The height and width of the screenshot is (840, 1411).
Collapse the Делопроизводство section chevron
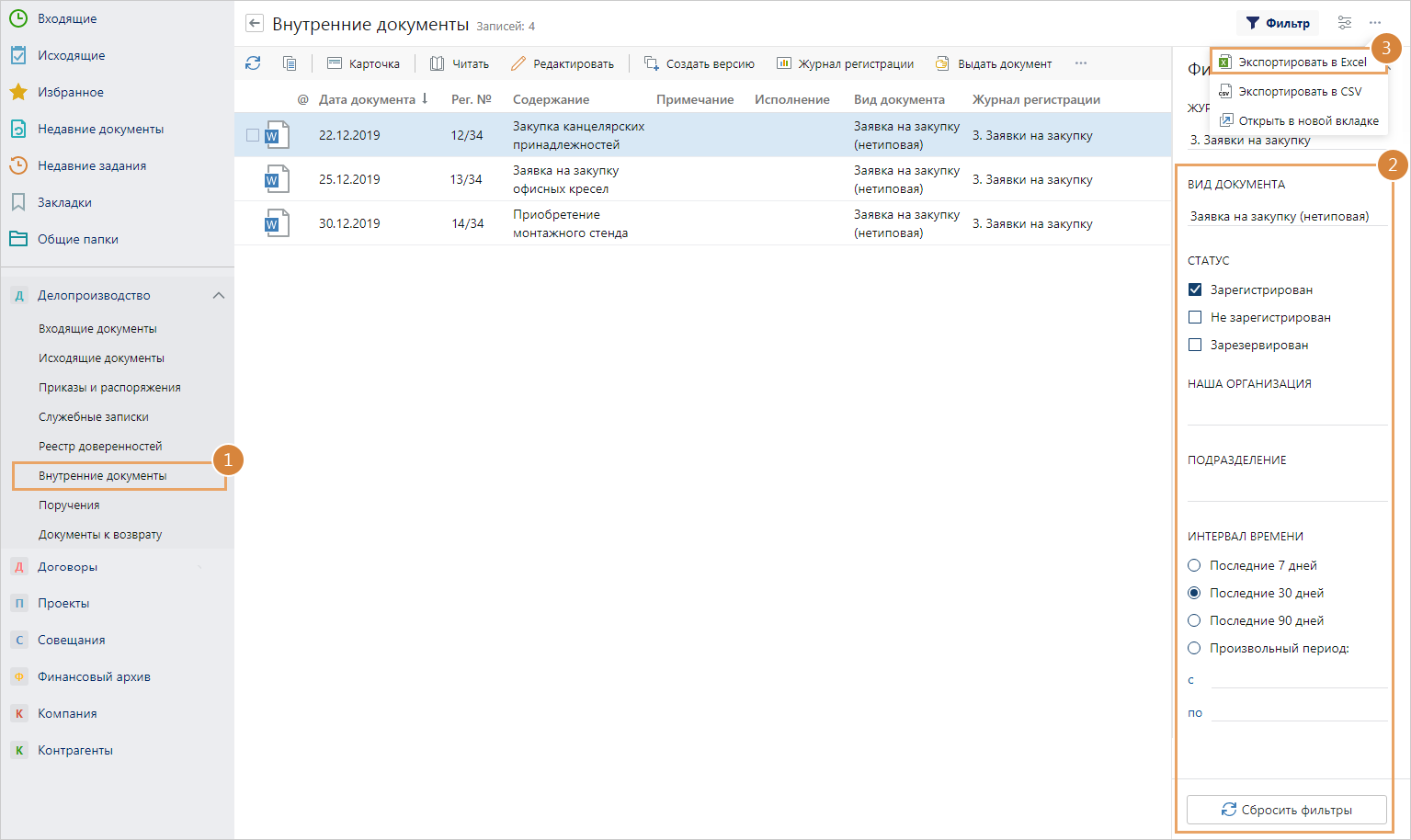coord(219,295)
